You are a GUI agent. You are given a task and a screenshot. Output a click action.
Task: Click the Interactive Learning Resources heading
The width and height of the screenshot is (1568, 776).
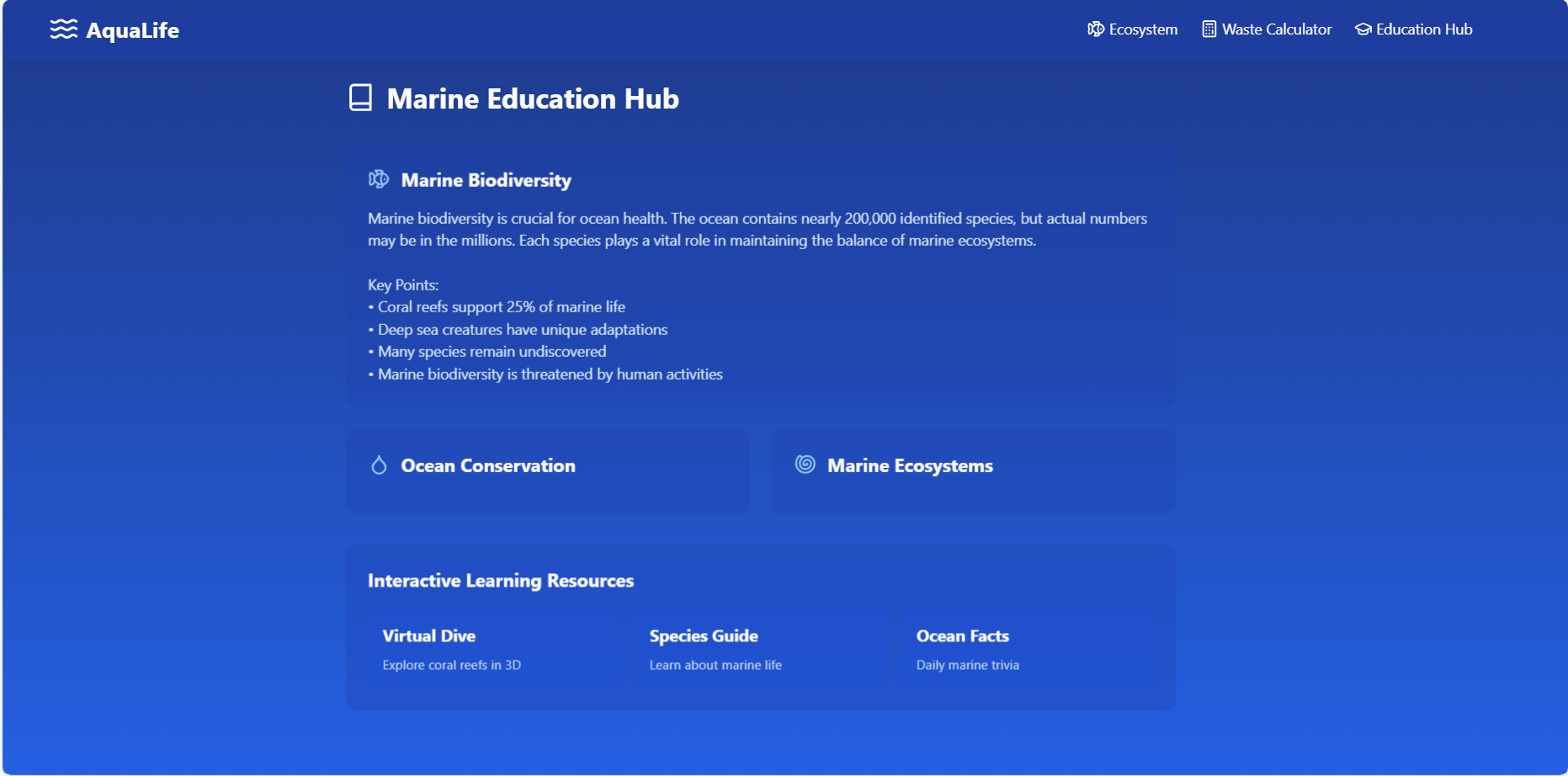(500, 580)
